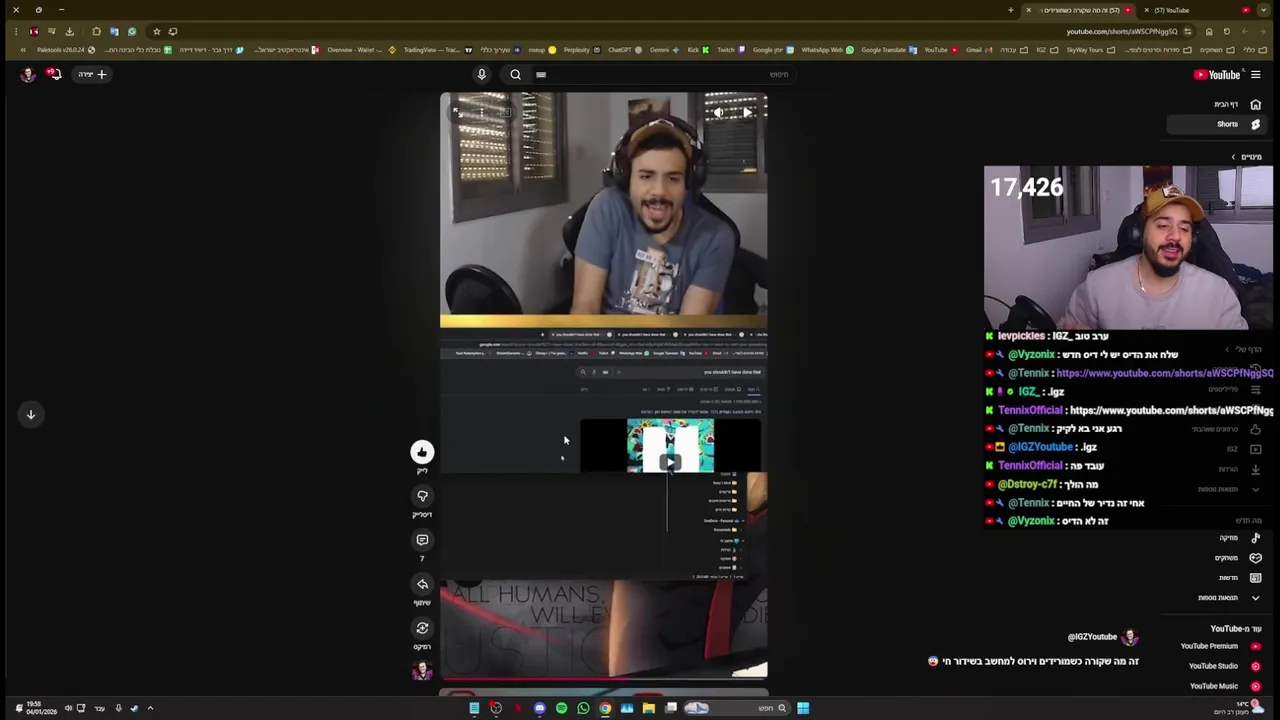Start voice search with microphone icon
The image size is (1280, 720).
click(x=481, y=74)
